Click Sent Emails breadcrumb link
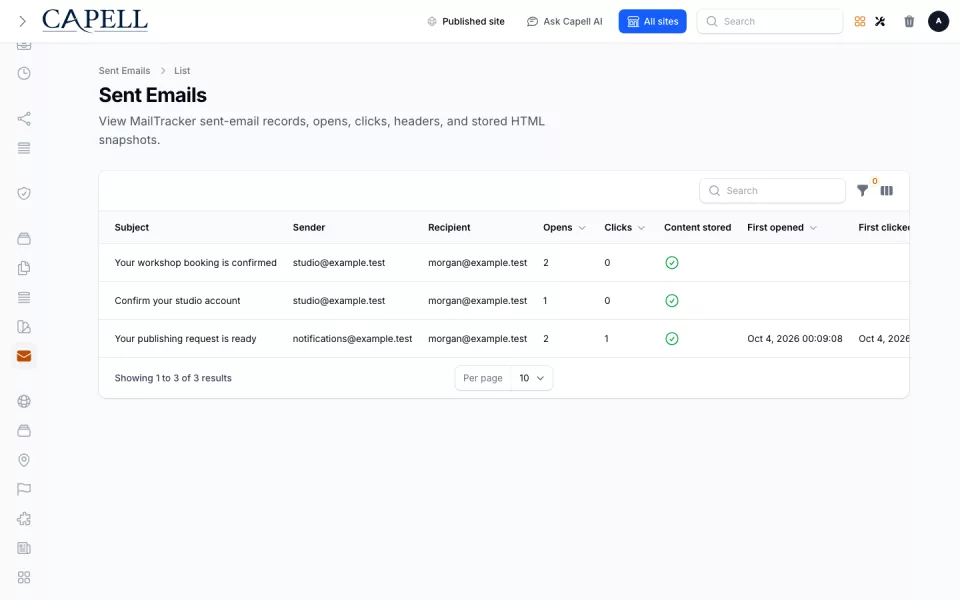Screen dimensions: 960x600 [124, 71]
